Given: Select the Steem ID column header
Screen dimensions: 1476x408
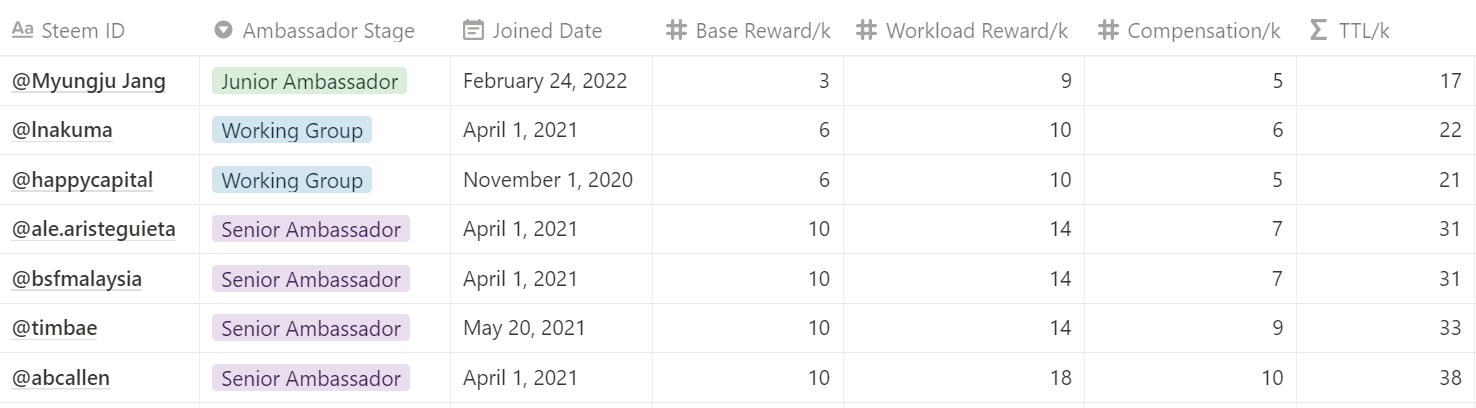Looking at the screenshot, I should [83, 30].
